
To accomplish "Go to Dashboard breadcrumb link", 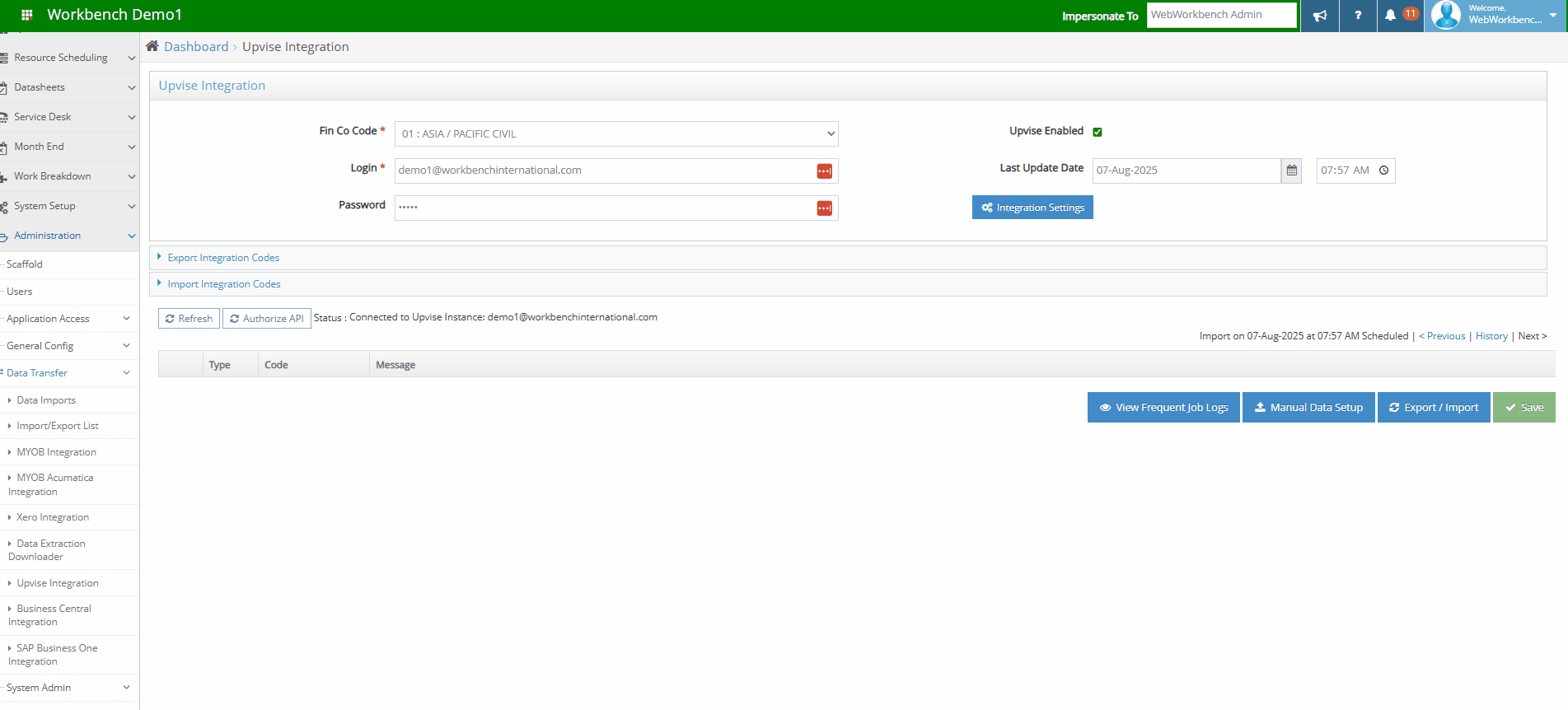I will point(196,47).
